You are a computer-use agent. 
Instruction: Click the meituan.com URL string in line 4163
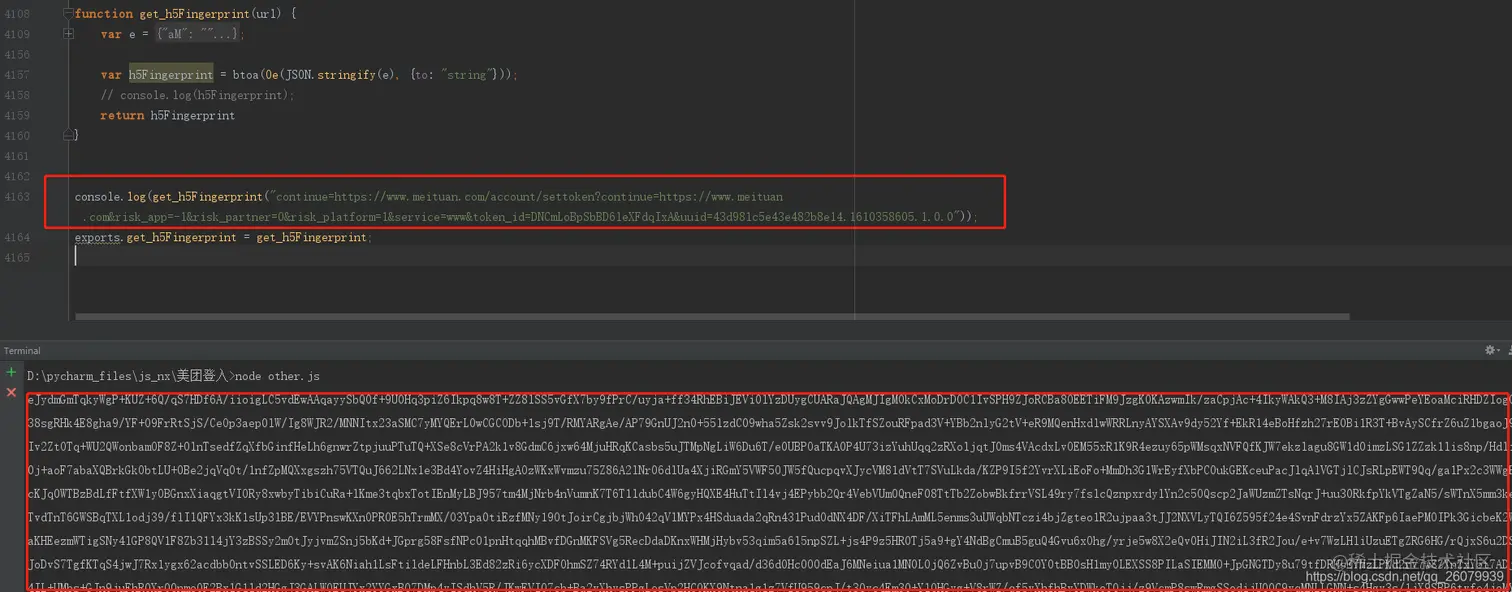coord(529,197)
